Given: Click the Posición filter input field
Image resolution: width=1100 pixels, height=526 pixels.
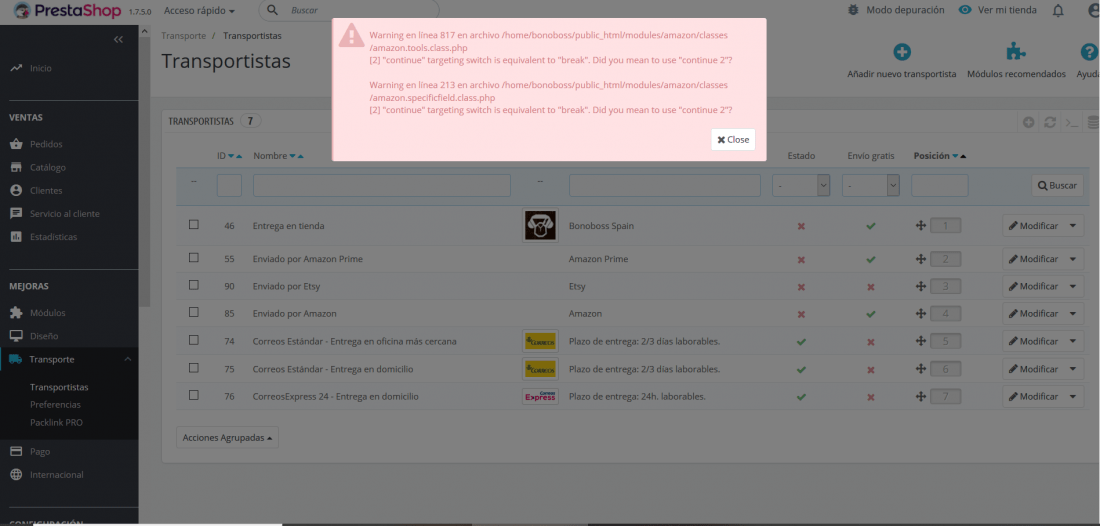Looking at the screenshot, I should 939,185.
